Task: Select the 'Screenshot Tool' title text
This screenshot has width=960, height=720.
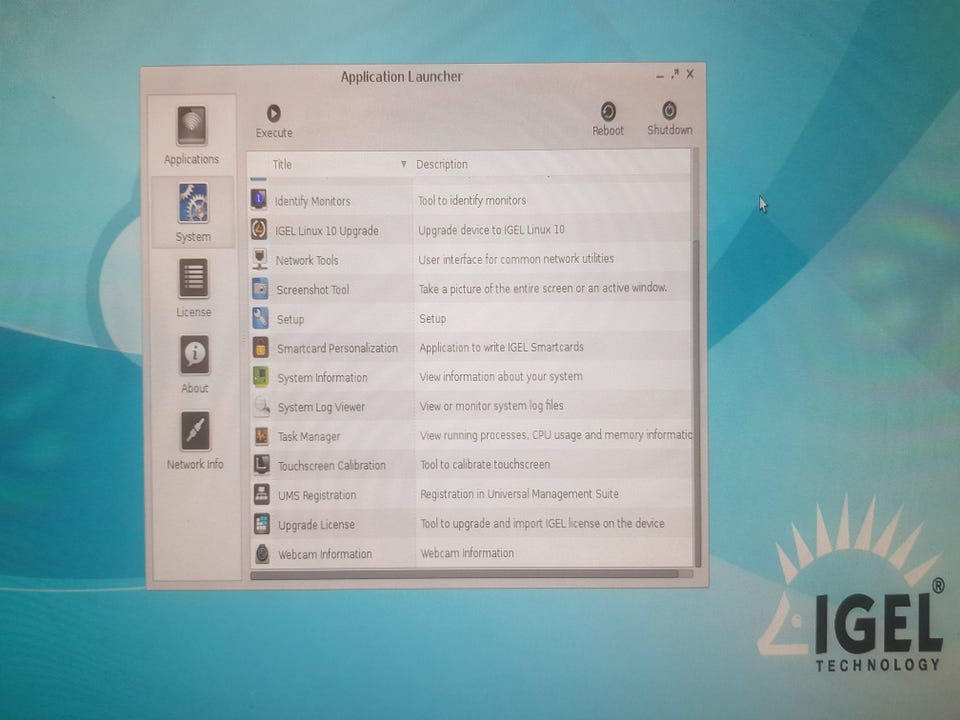Action: pyautogui.click(x=313, y=290)
